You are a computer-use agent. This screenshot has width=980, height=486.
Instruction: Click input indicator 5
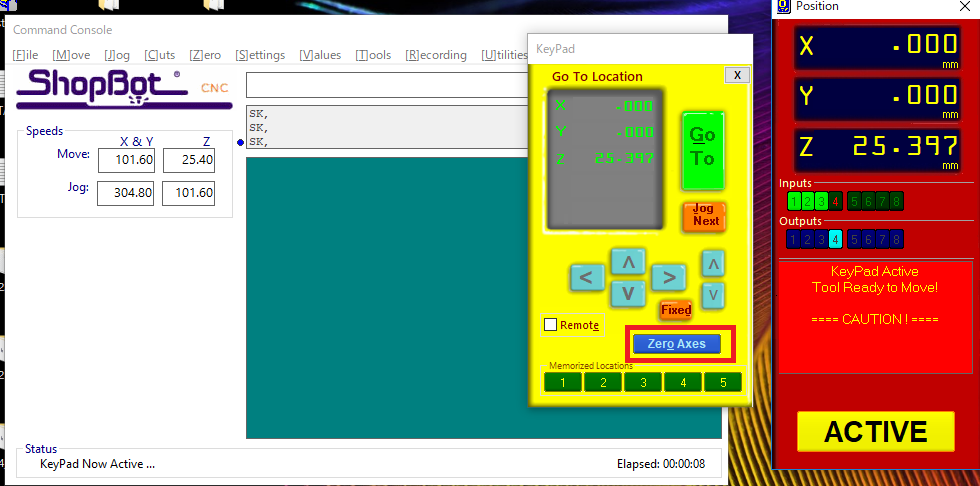854,201
